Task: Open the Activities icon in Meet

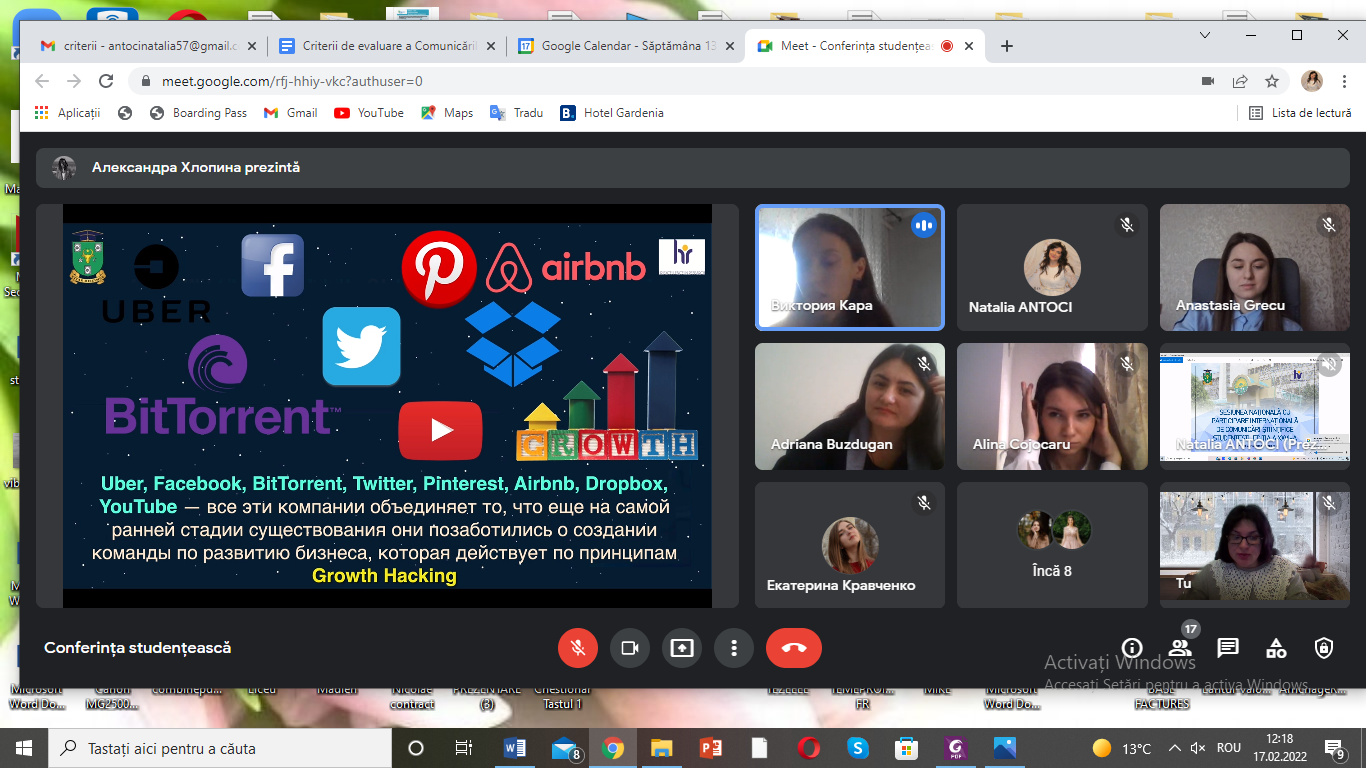Action: pos(1276,648)
